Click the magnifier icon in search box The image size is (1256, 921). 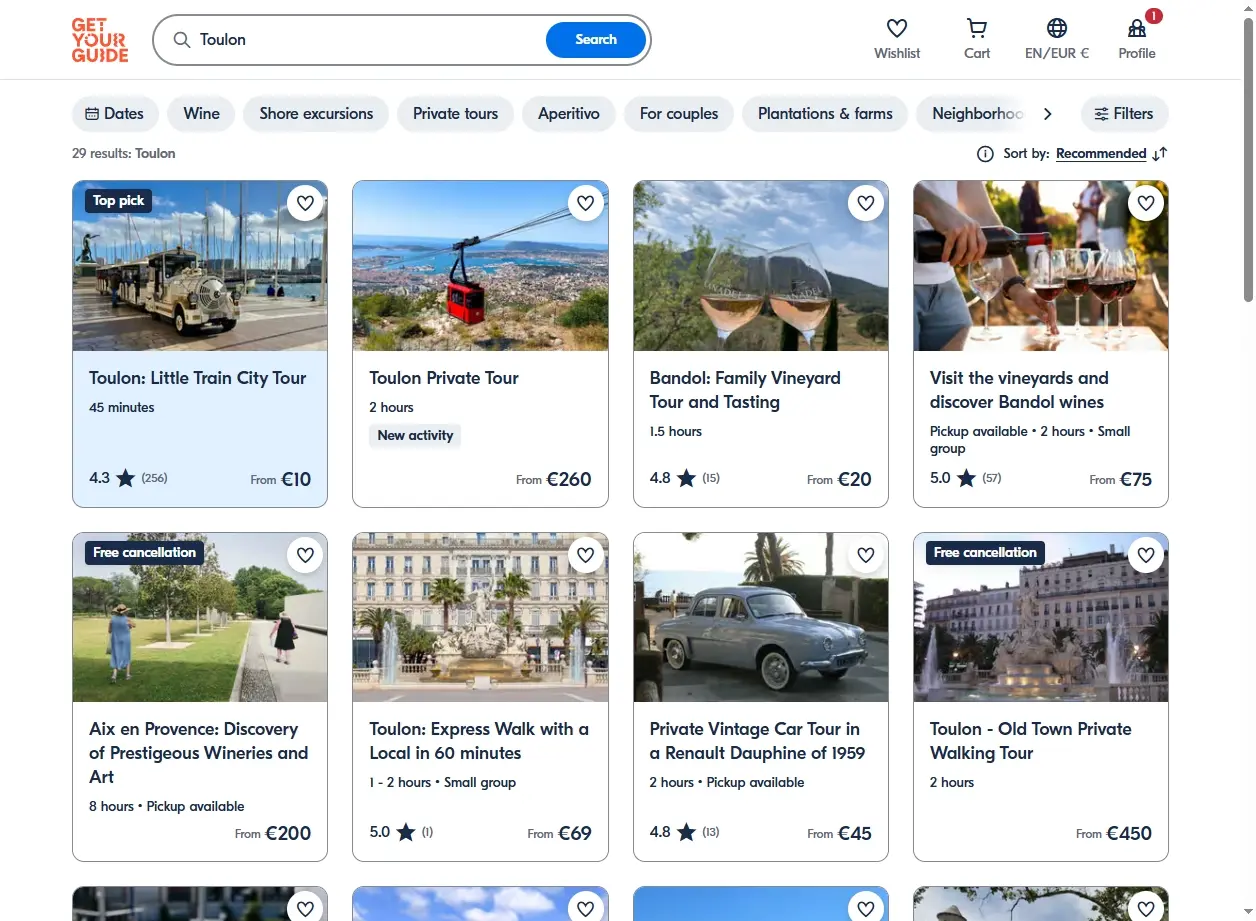(181, 40)
